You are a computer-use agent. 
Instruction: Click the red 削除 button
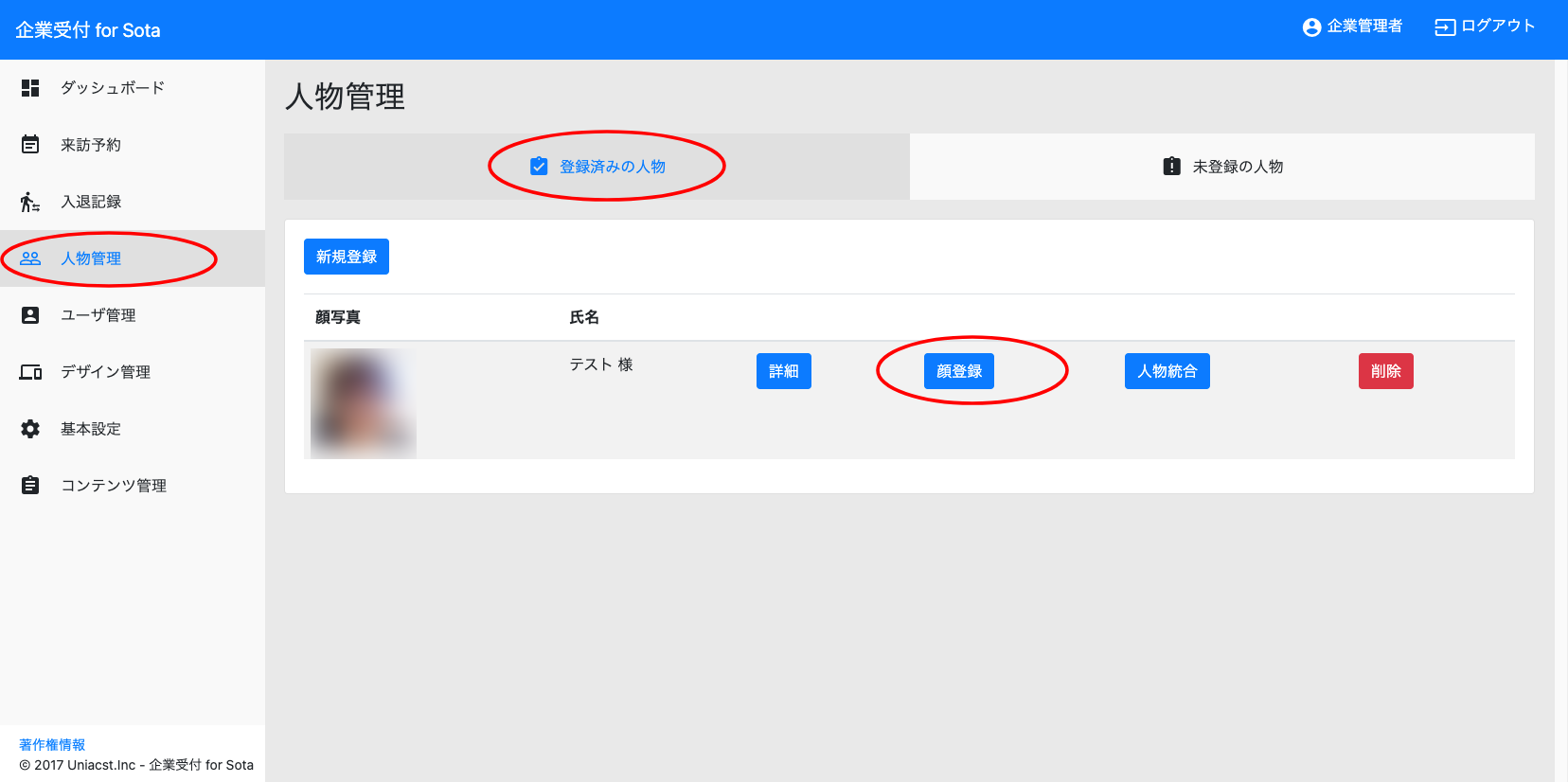click(x=1386, y=371)
